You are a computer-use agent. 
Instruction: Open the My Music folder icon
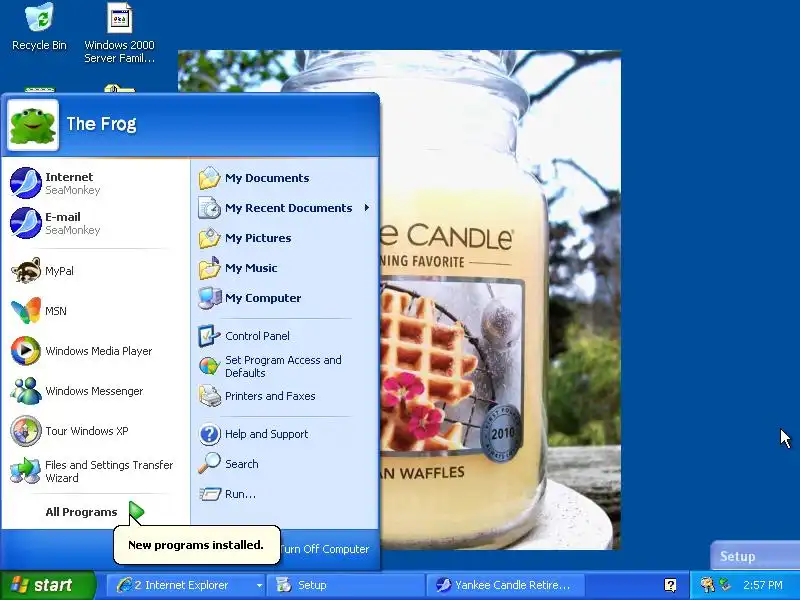pos(209,268)
